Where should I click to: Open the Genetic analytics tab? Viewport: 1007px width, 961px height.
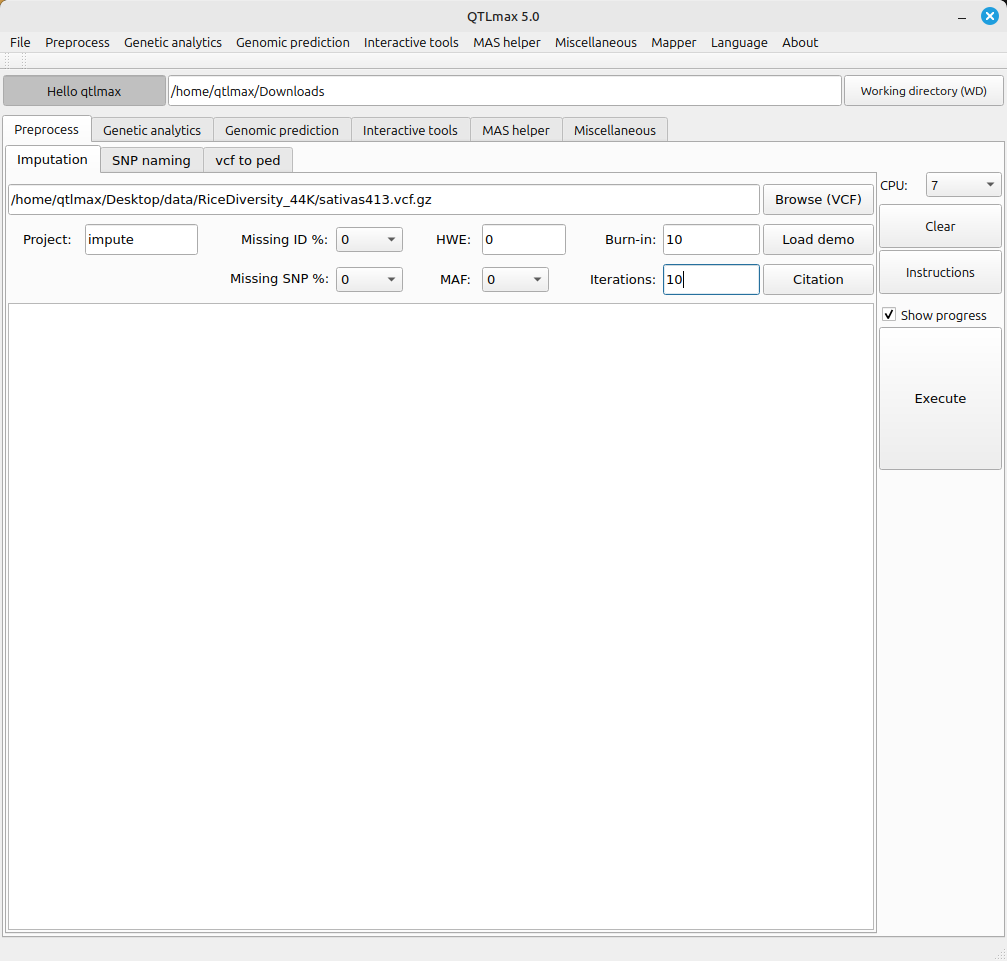[152, 130]
